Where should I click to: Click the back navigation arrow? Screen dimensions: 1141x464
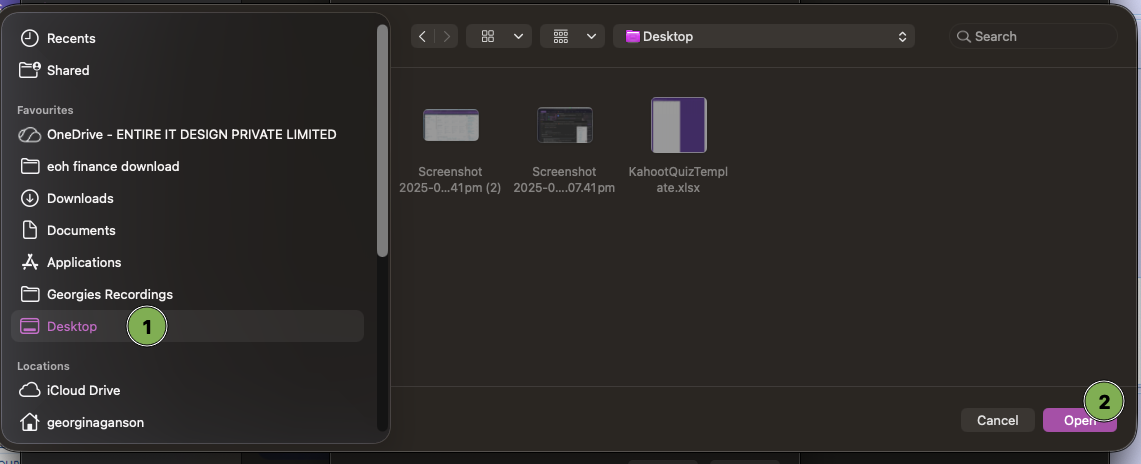point(423,36)
